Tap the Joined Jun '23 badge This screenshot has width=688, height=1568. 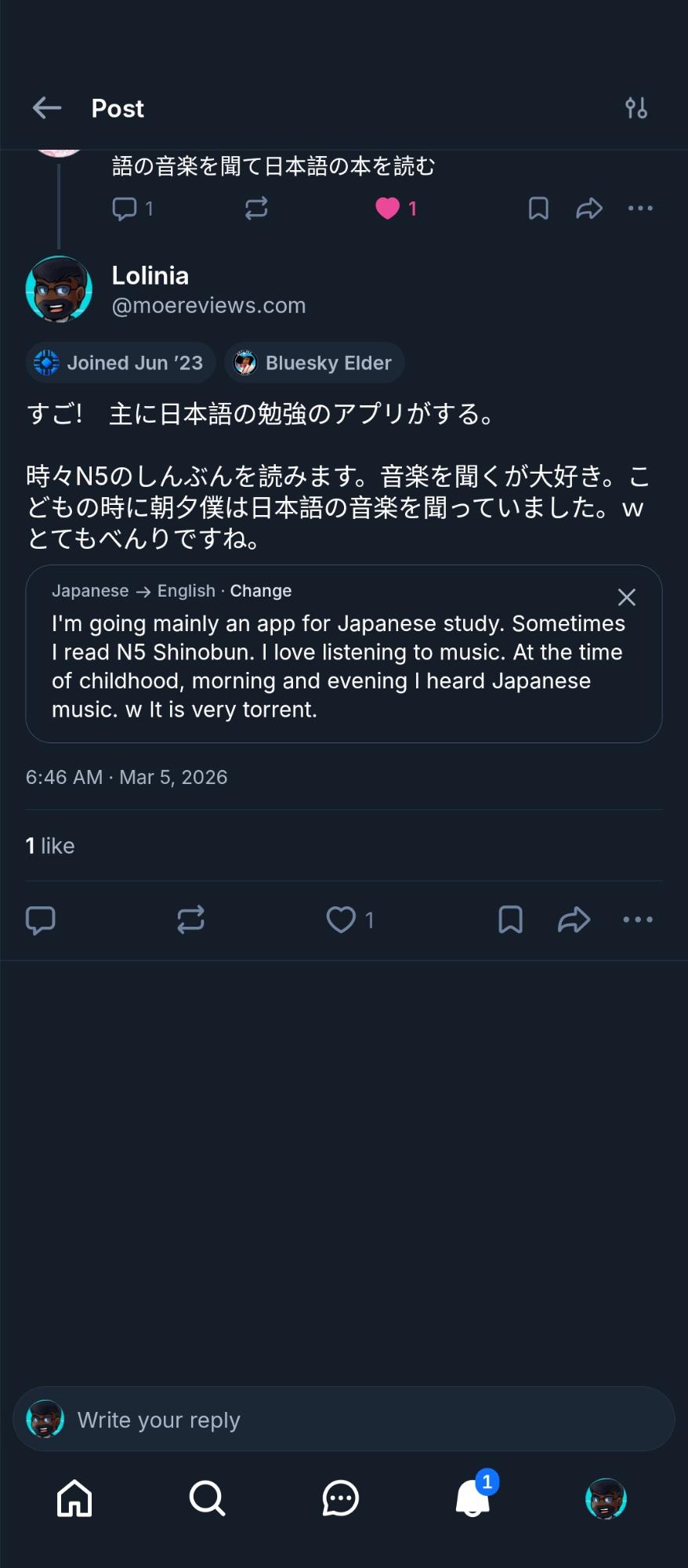click(121, 363)
